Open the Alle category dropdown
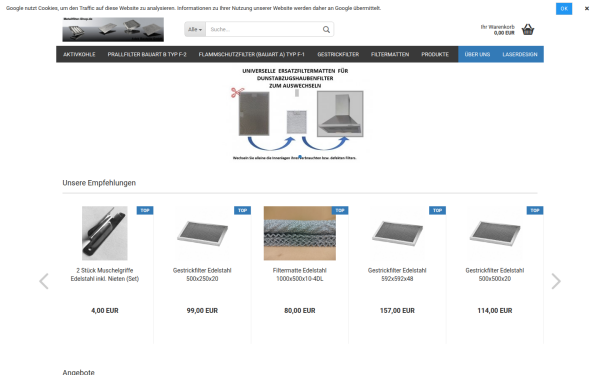The height and width of the screenshot is (375, 600). [195, 29]
